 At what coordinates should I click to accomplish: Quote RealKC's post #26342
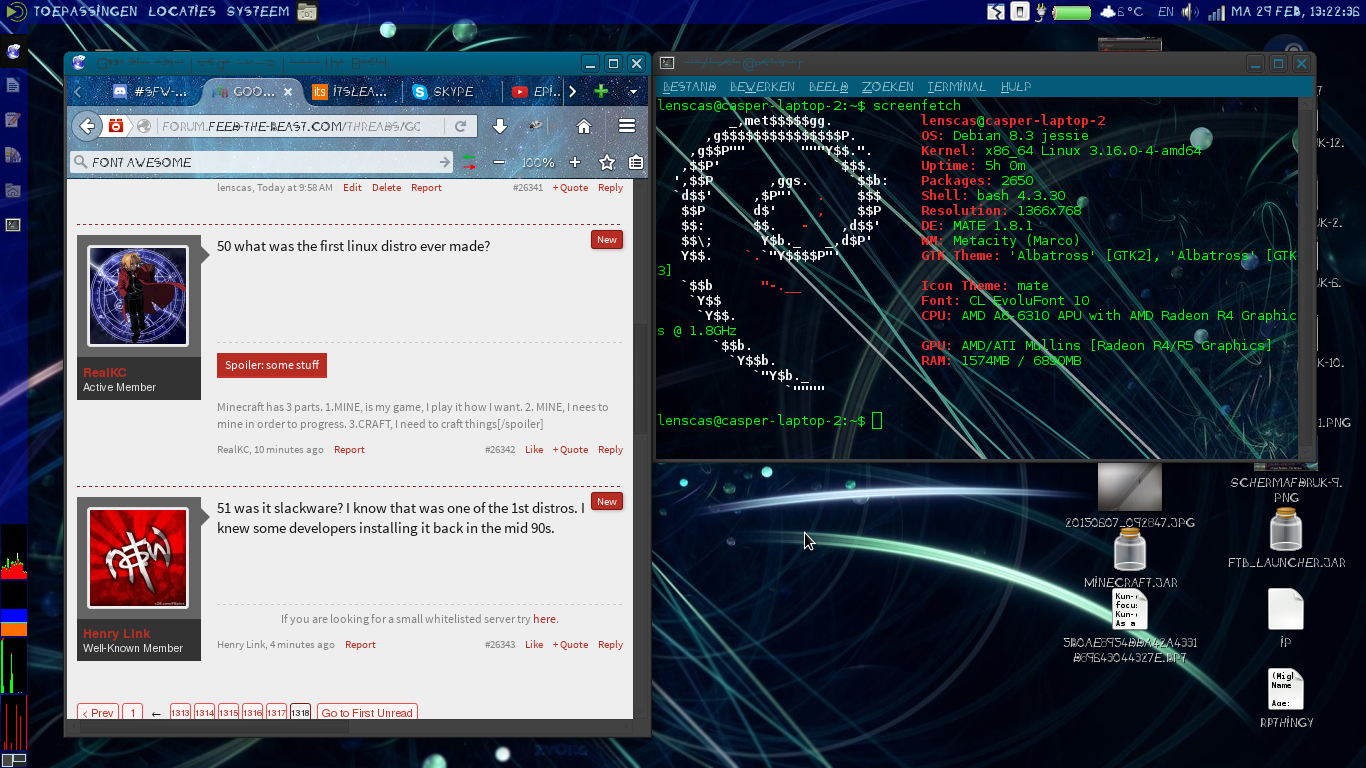tap(570, 449)
